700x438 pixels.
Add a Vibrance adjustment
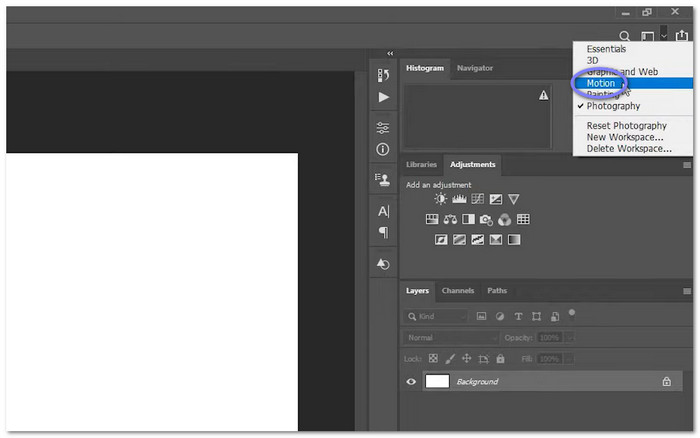click(x=514, y=199)
